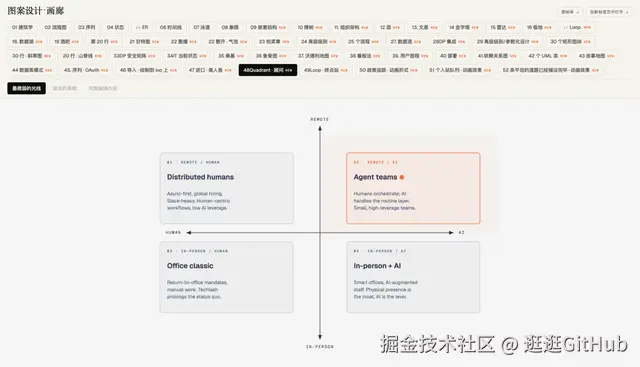Select the 45 OAuth sequence tab
The width and height of the screenshot is (640, 367).
pyautogui.click(x=86, y=70)
